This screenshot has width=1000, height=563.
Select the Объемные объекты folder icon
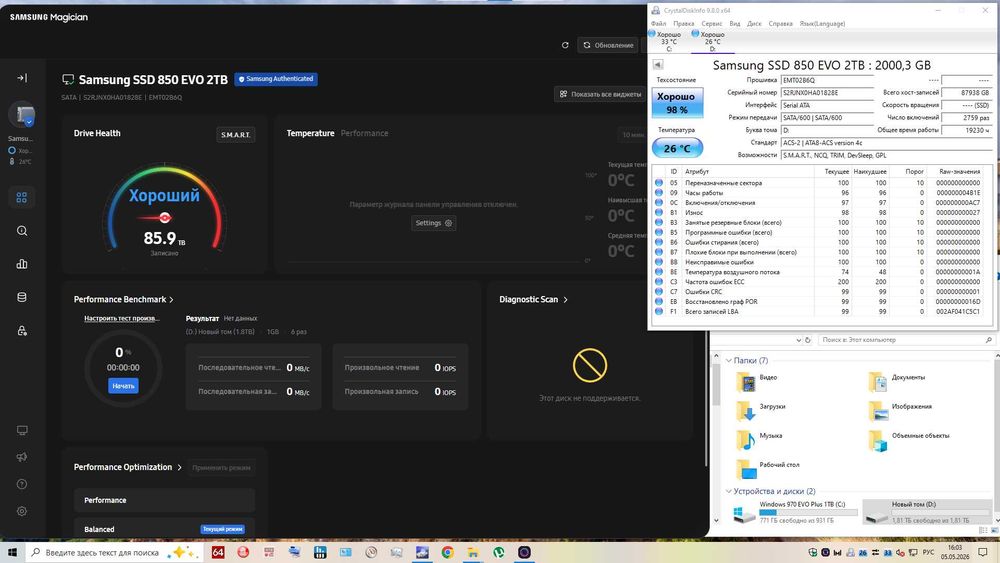coord(878,440)
